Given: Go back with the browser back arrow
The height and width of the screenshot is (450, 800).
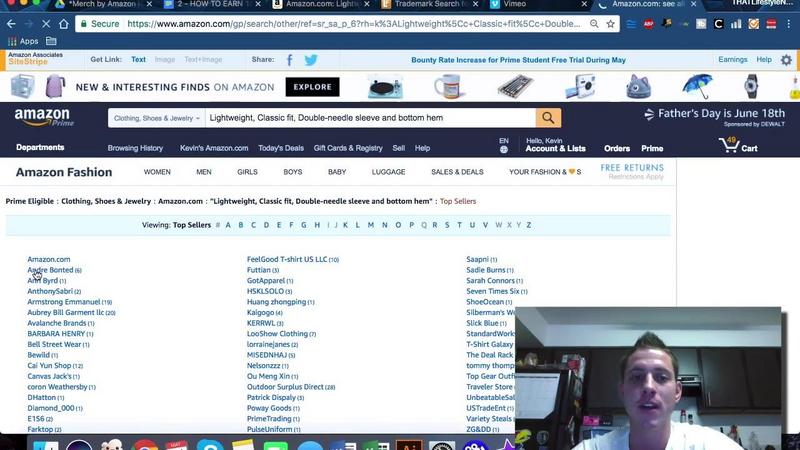Looking at the screenshot, I should [x=11, y=24].
